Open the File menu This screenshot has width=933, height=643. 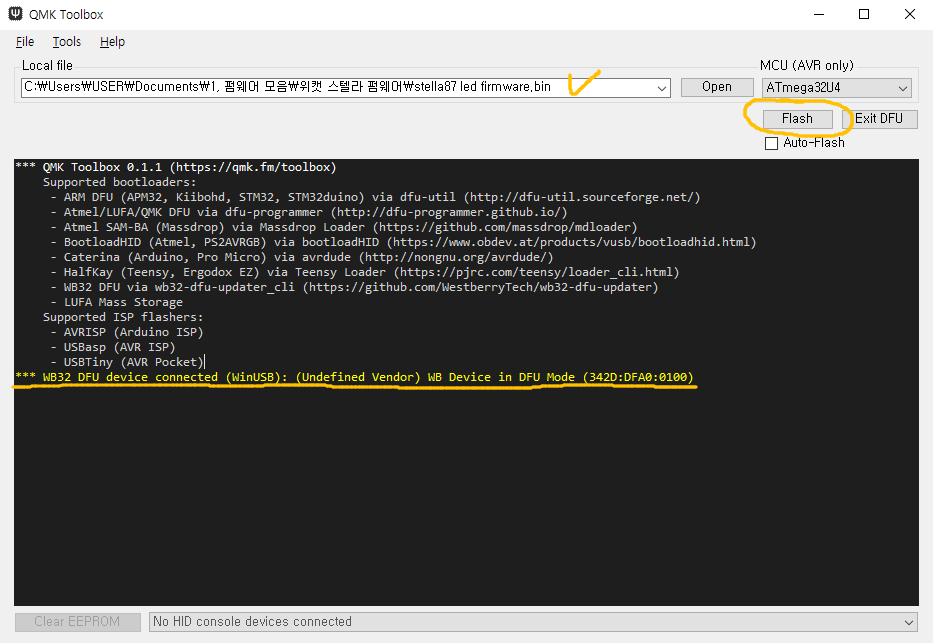point(24,42)
